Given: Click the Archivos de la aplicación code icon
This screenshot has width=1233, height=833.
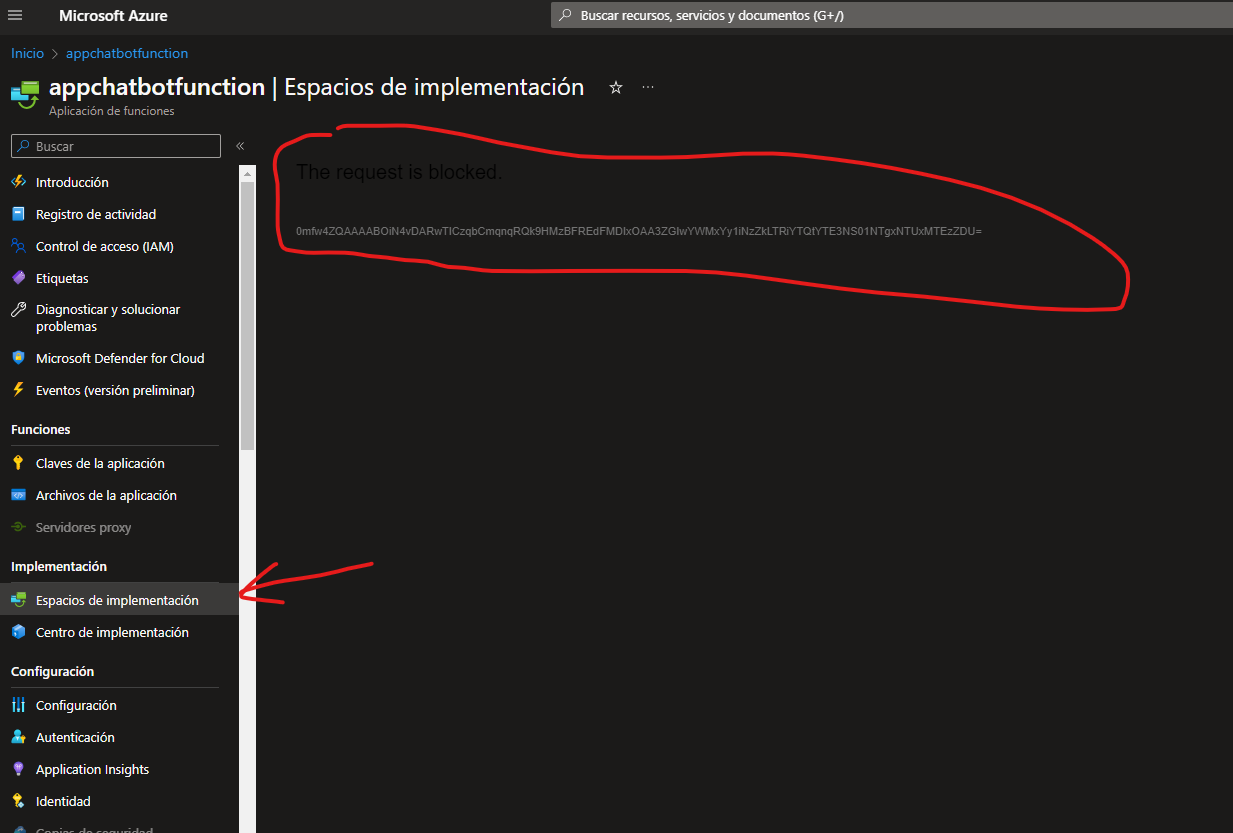Looking at the screenshot, I should pyautogui.click(x=18, y=495).
